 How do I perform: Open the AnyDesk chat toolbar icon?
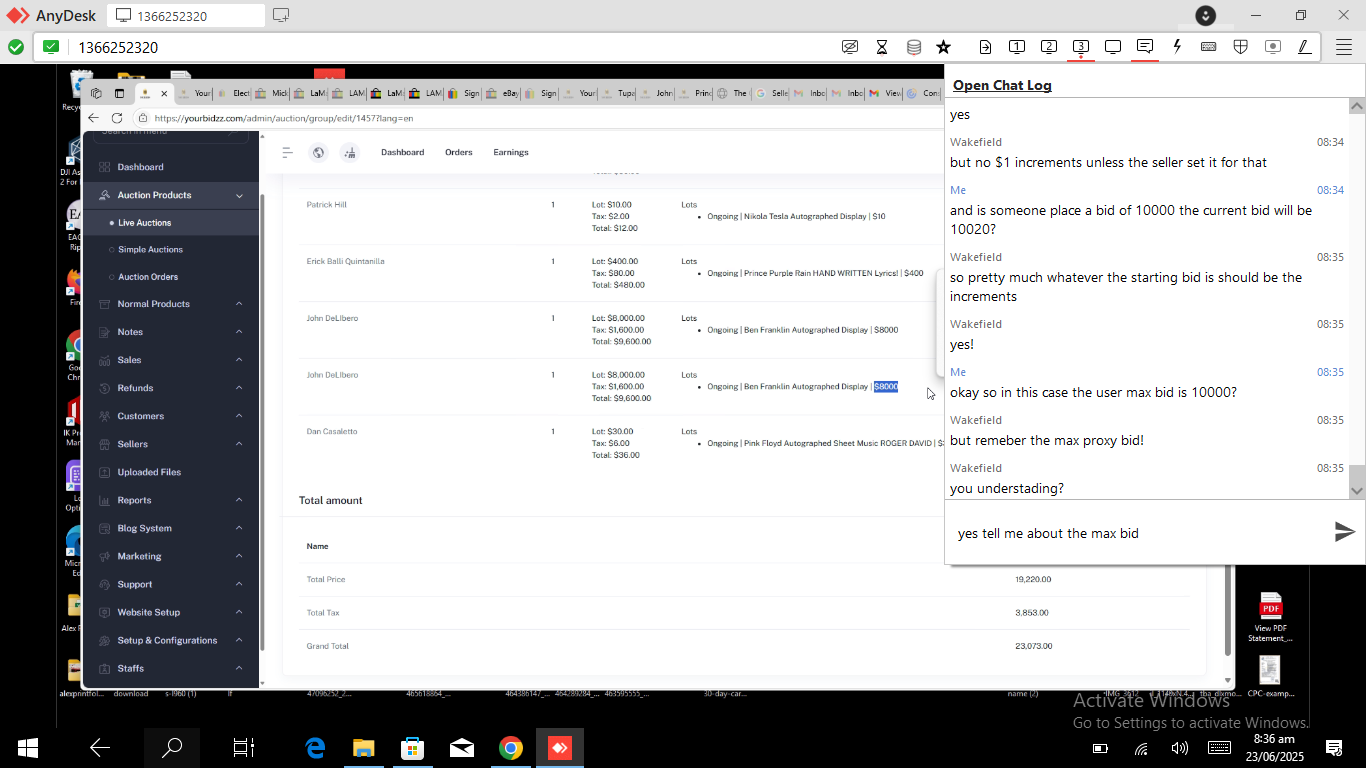[x=1145, y=47]
